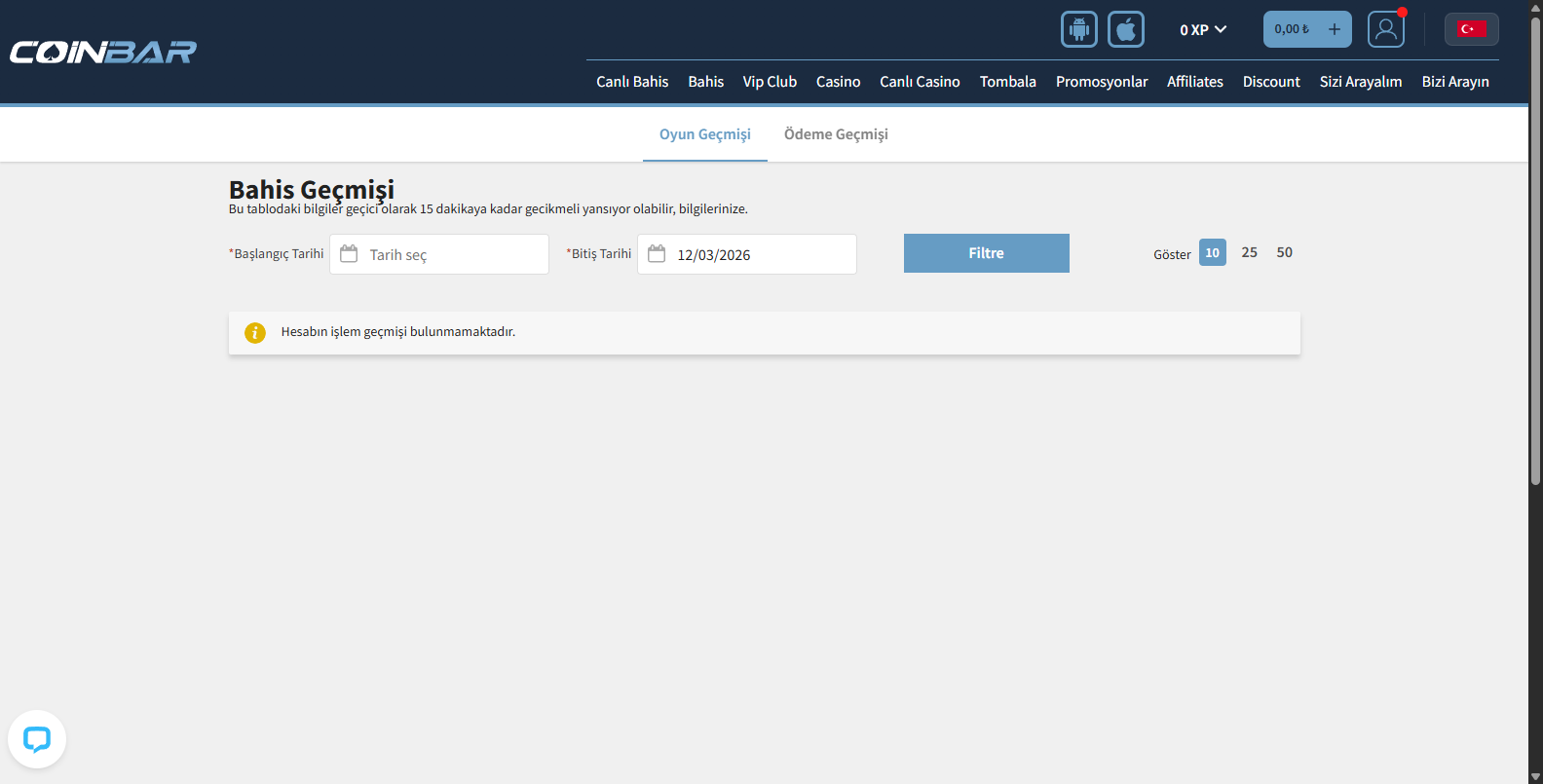
Task: Open the Vip Club page
Action: (770, 82)
